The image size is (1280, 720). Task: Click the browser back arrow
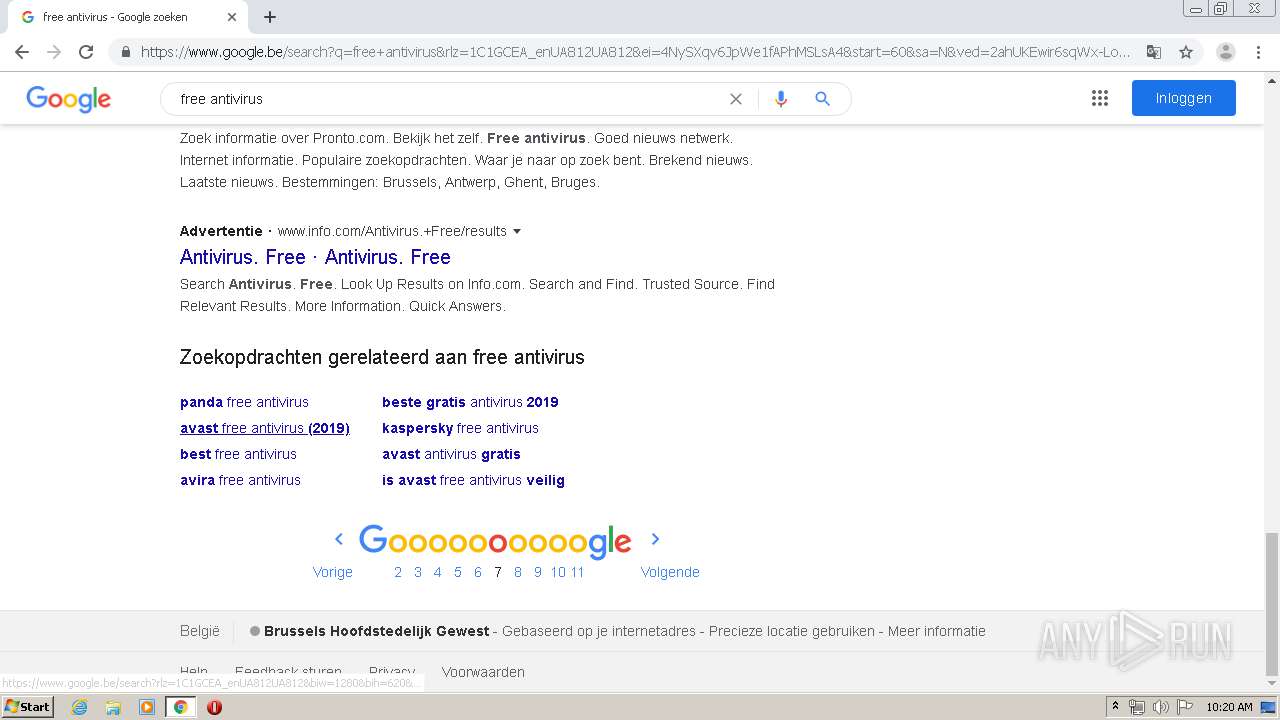click(22, 52)
